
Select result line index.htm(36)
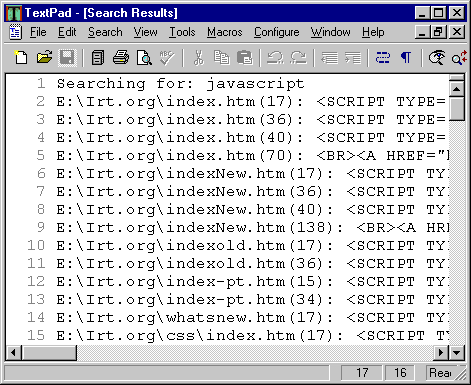click(x=252, y=119)
